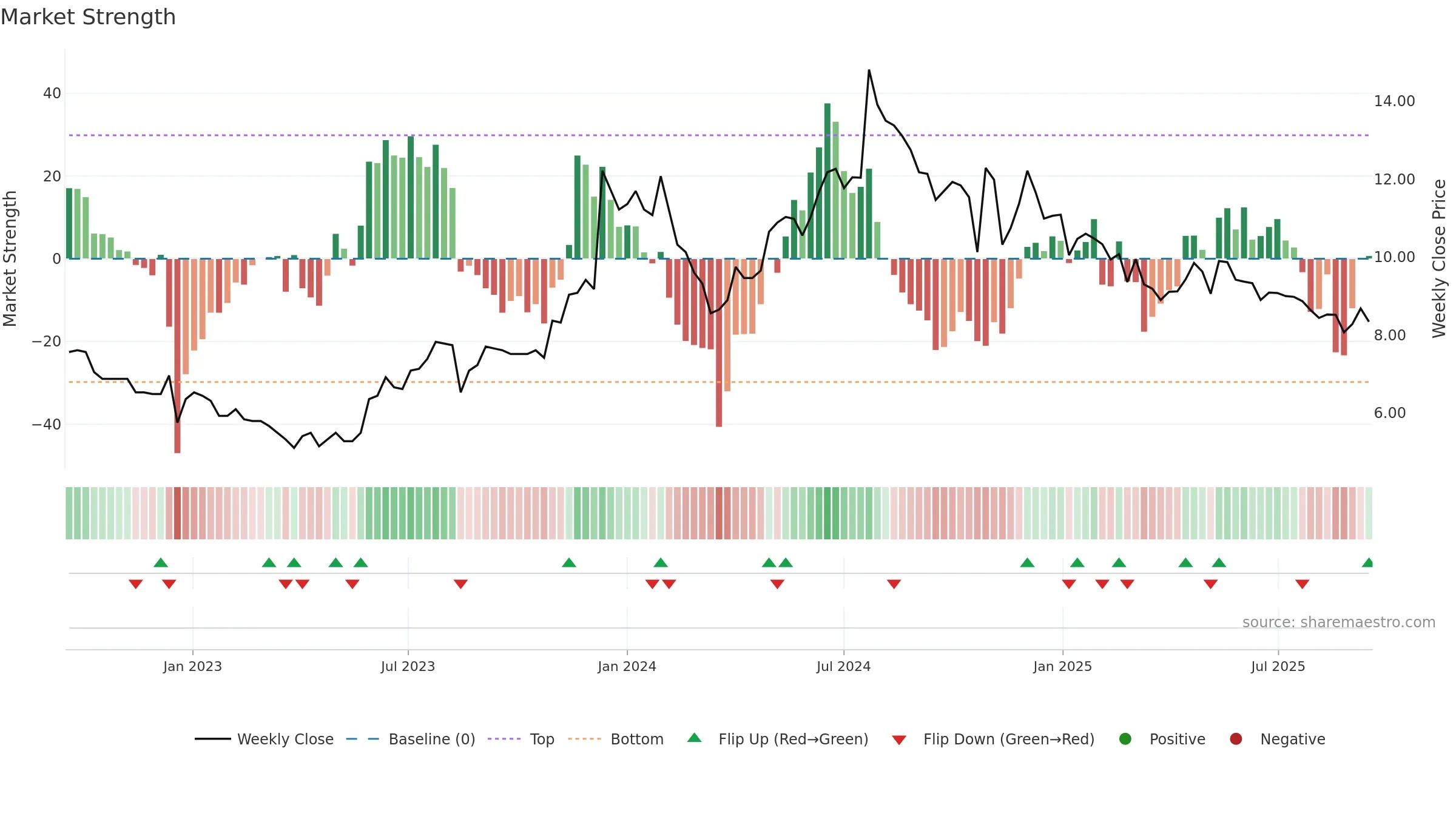The width and height of the screenshot is (1456, 819).
Task: Click the Jul 2023 axis label
Action: [x=408, y=666]
